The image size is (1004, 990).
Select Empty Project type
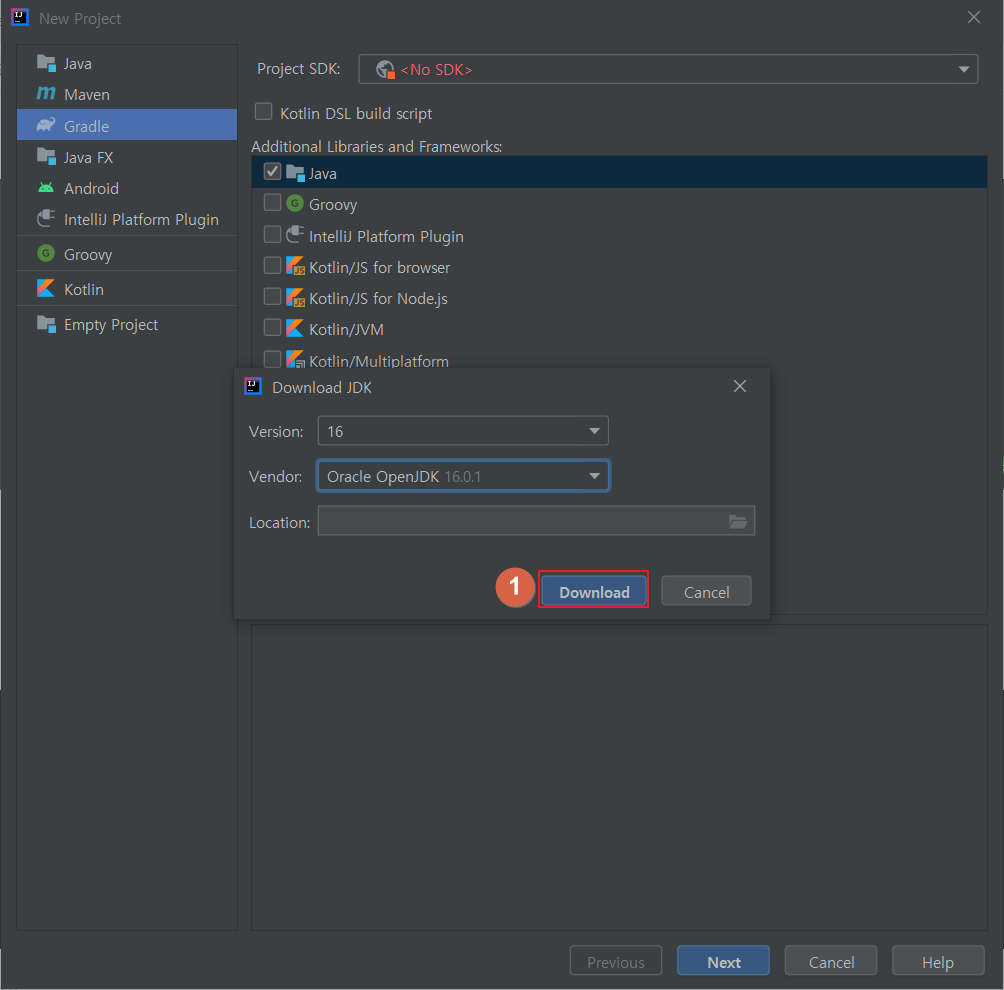[x=127, y=325]
